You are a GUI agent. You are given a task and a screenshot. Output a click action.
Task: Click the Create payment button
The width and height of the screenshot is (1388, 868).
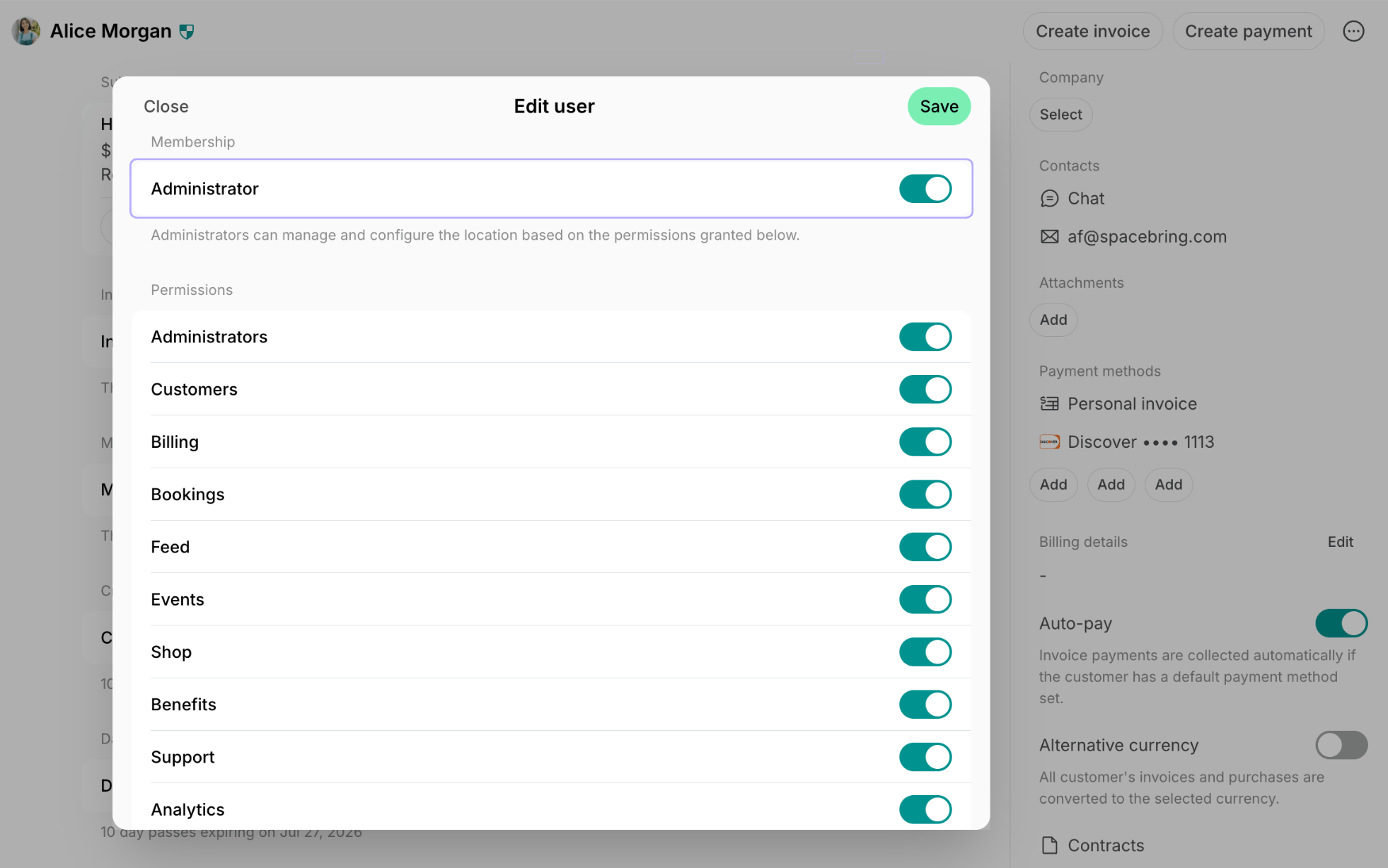[1248, 31]
